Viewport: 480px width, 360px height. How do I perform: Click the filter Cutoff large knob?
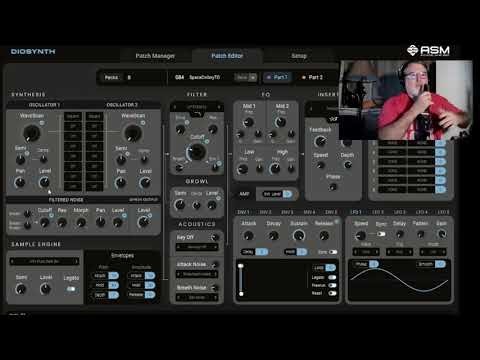tap(196, 152)
